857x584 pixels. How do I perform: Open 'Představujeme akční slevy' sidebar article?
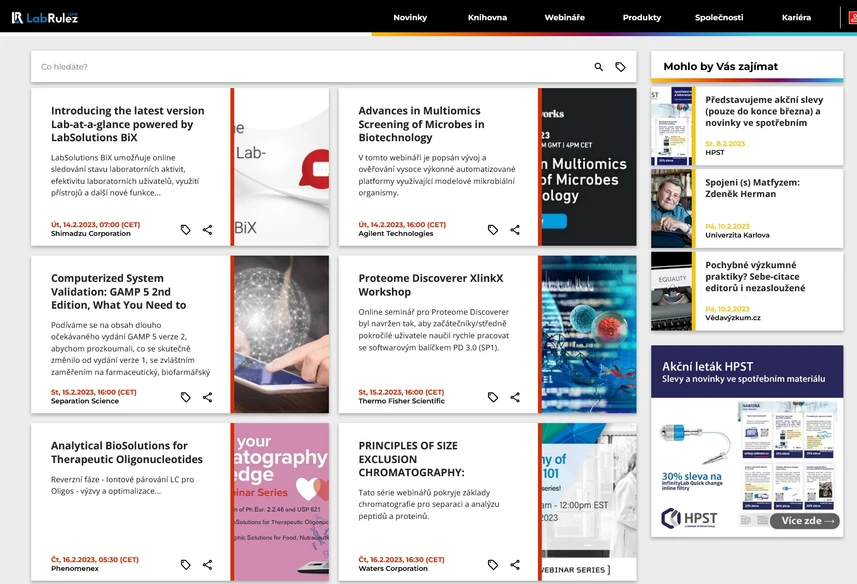point(764,111)
